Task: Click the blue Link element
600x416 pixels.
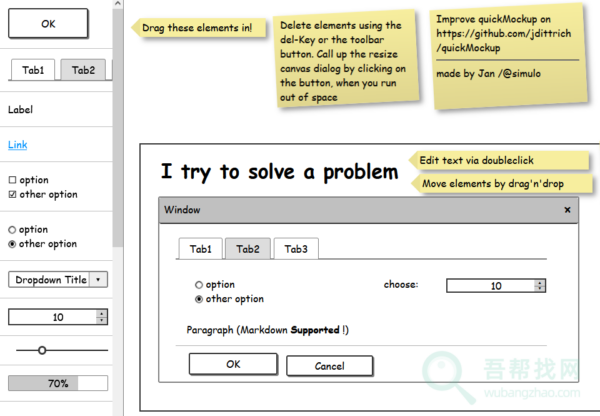Action: point(18,145)
